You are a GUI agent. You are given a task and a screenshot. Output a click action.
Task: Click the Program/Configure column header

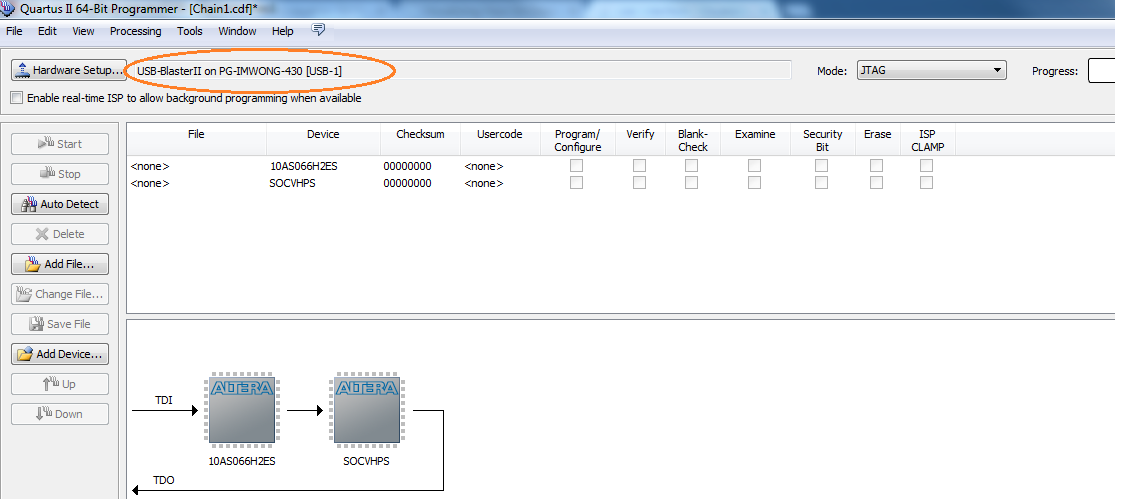(x=578, y=140)
